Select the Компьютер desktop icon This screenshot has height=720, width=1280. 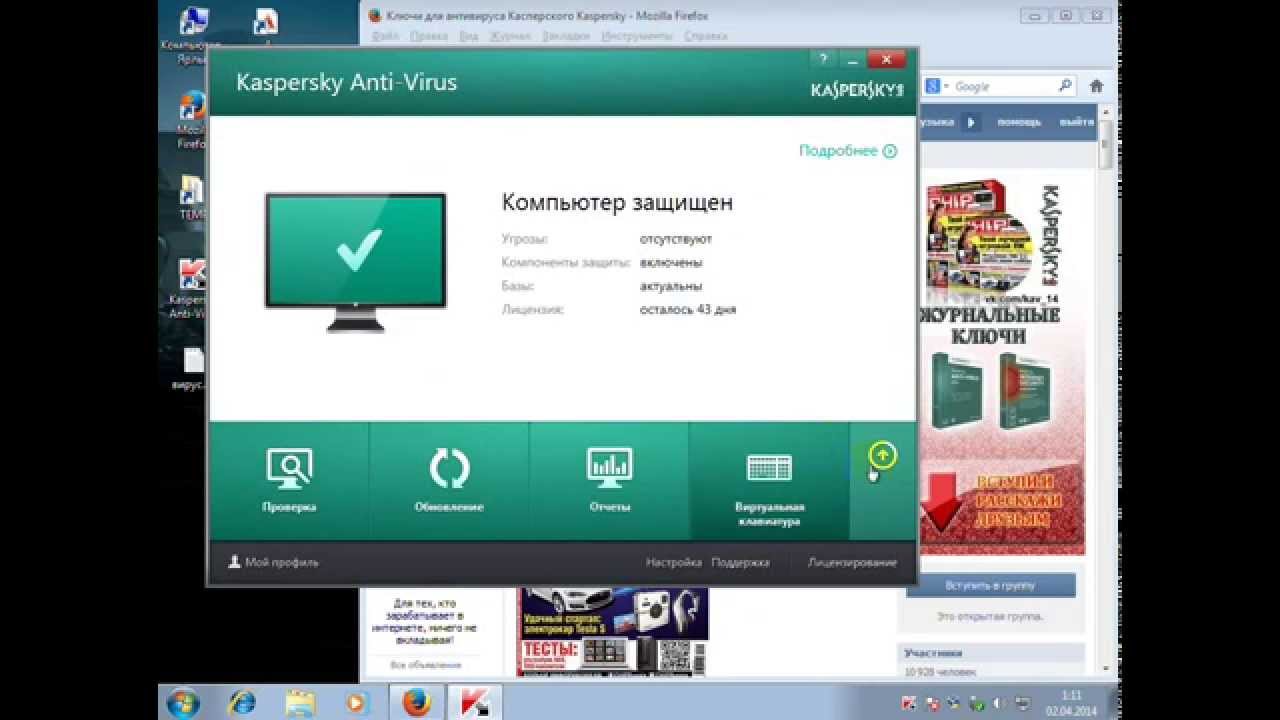[191, 35]
